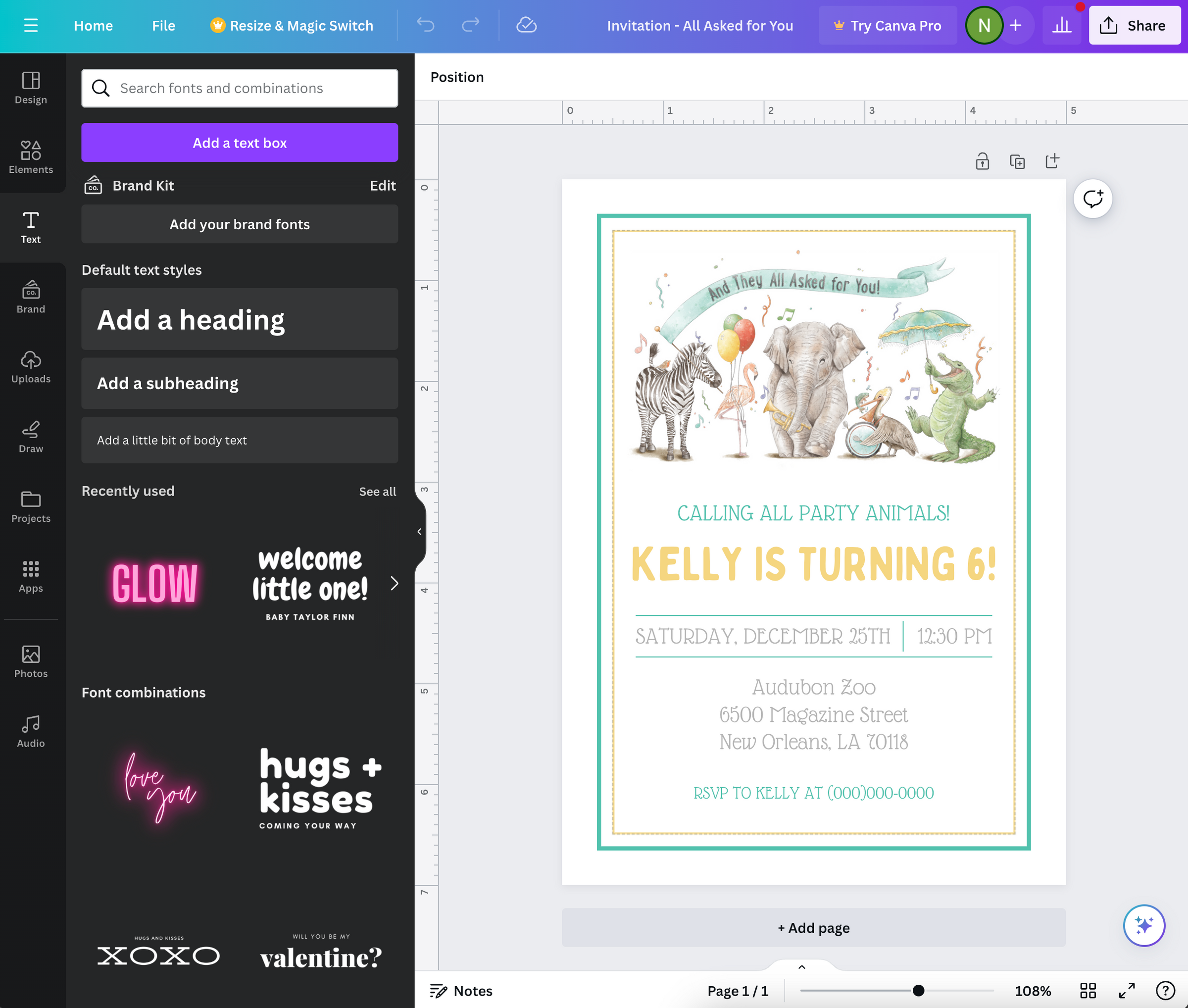Image resolution: width=1188 pixels, height=1008 pixels.
Task: Toggle the Notes panel
Action: 461,990
